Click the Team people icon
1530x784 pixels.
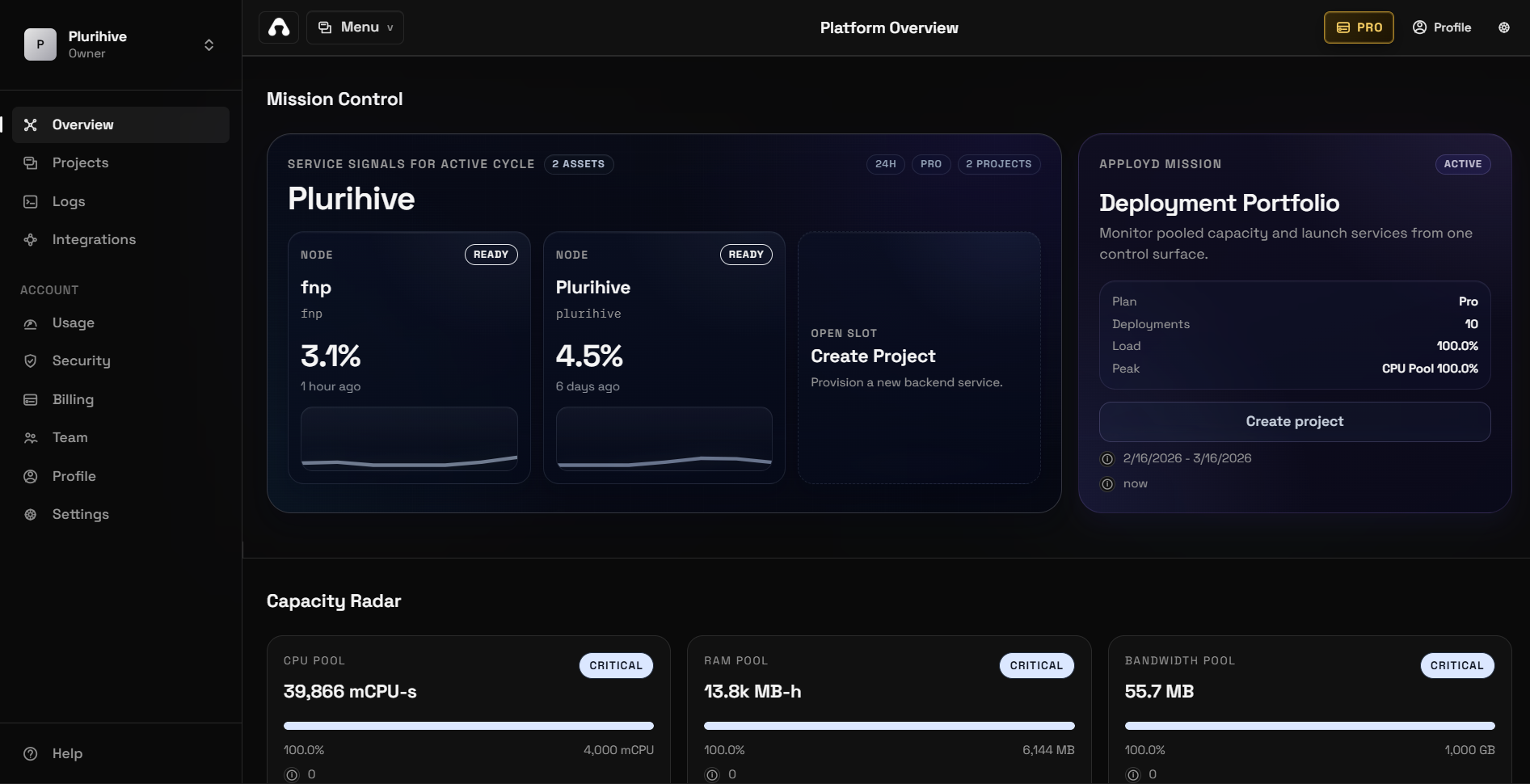(31, 438)
